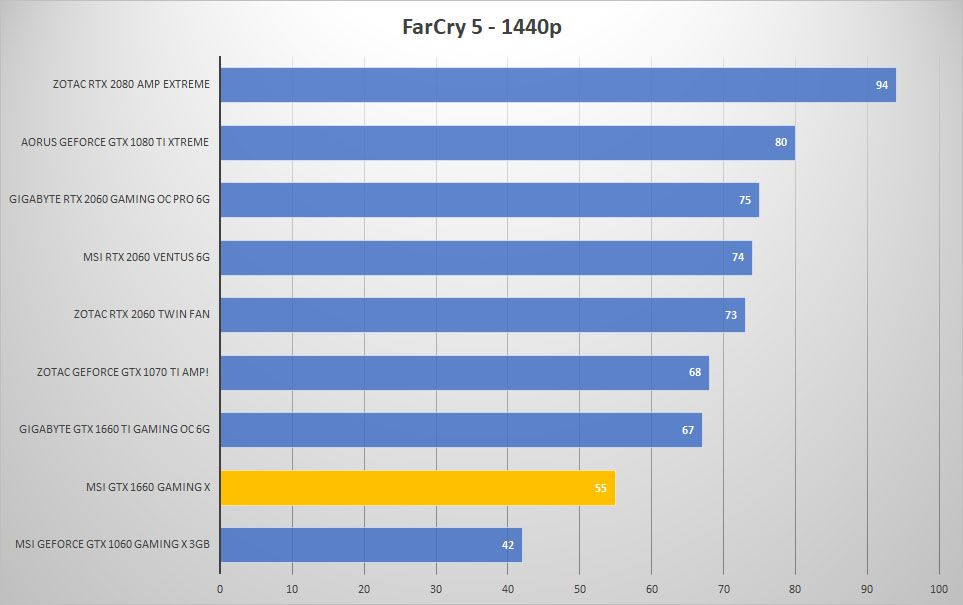Image resolution: width=963 pixels, height=605 pixels.
Task: Click the x-axis label 40
Action: (508, 589)
